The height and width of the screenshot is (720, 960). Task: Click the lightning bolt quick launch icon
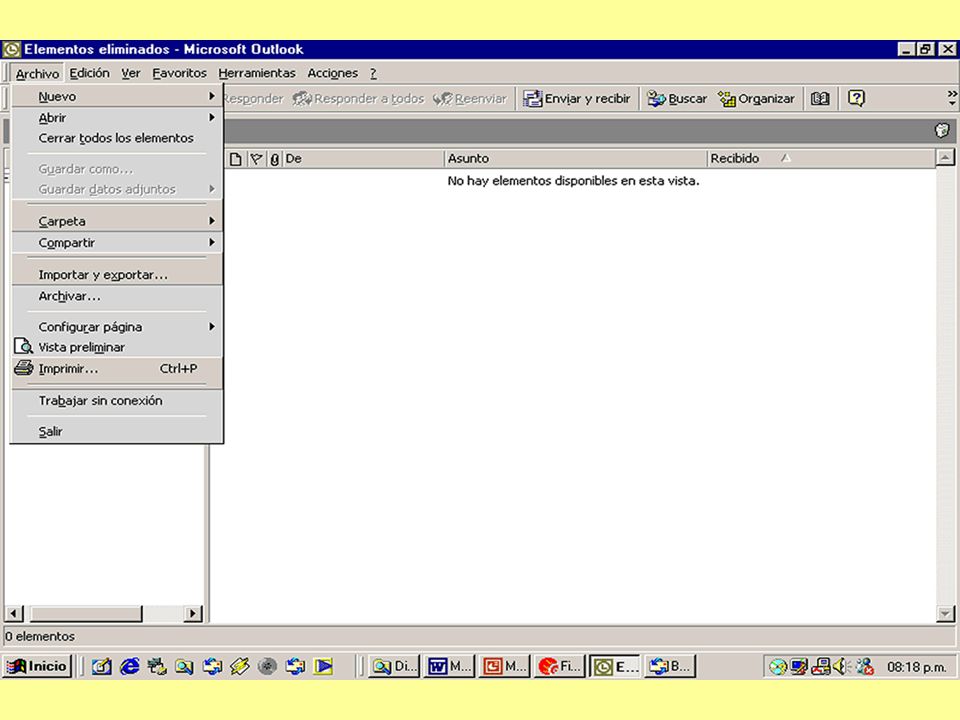[240, 666]
